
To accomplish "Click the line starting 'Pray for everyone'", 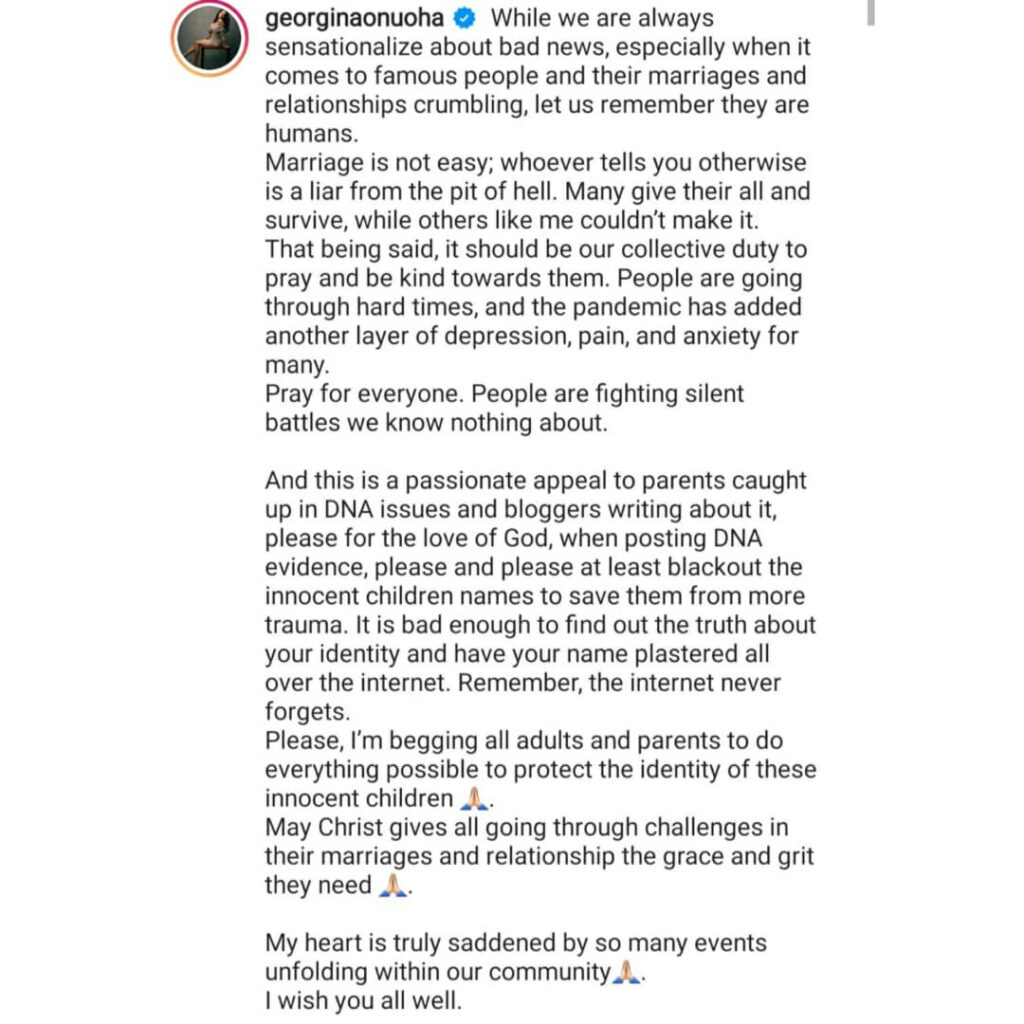I will [x=504, y=394].
